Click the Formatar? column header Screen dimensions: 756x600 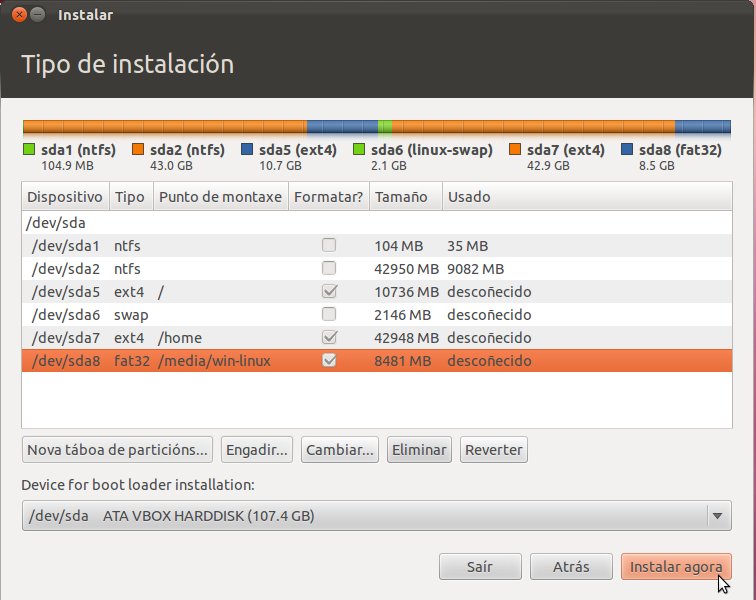point(329,196)
